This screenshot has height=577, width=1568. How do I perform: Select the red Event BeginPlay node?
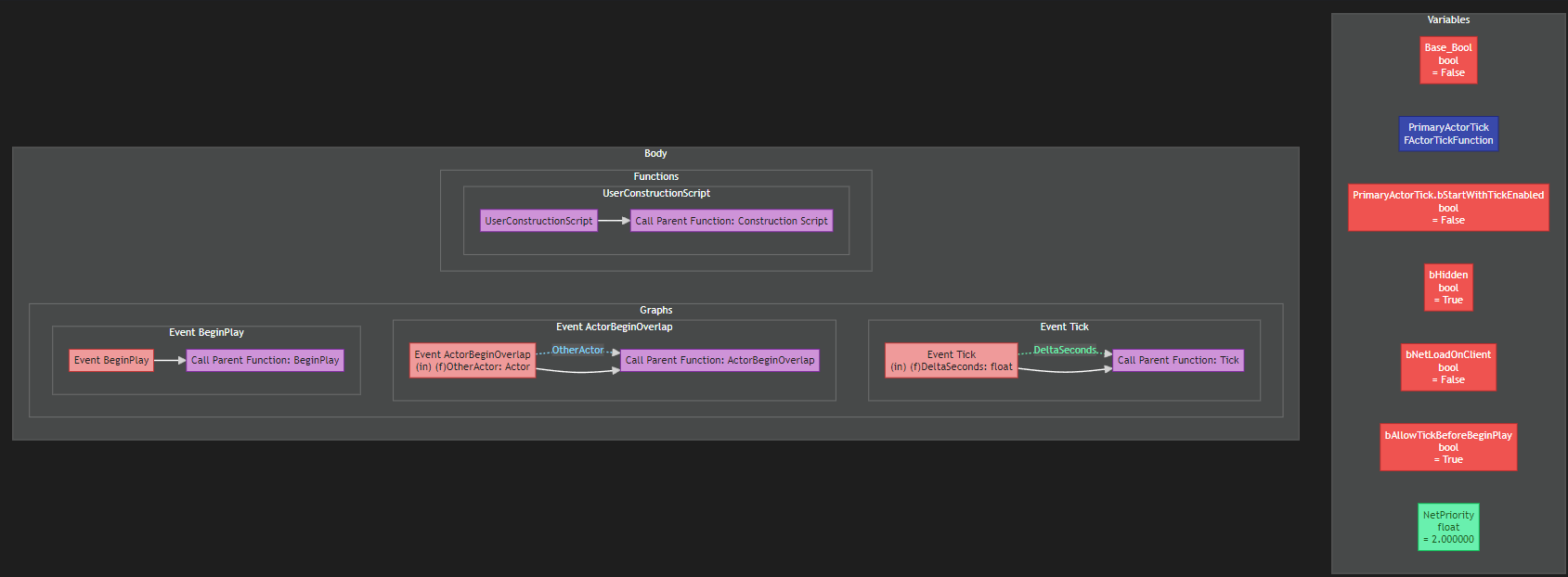click(x=111, y=360)
